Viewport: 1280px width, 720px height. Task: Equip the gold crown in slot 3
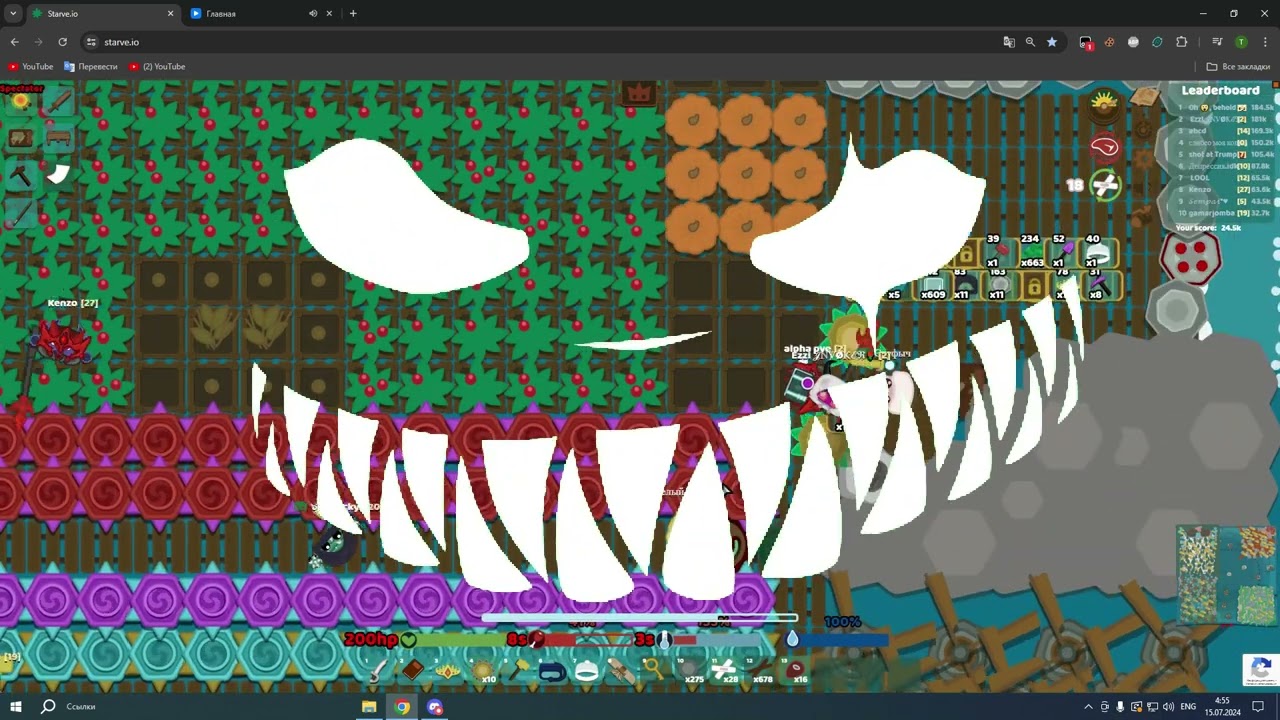(x=448, y=669)
